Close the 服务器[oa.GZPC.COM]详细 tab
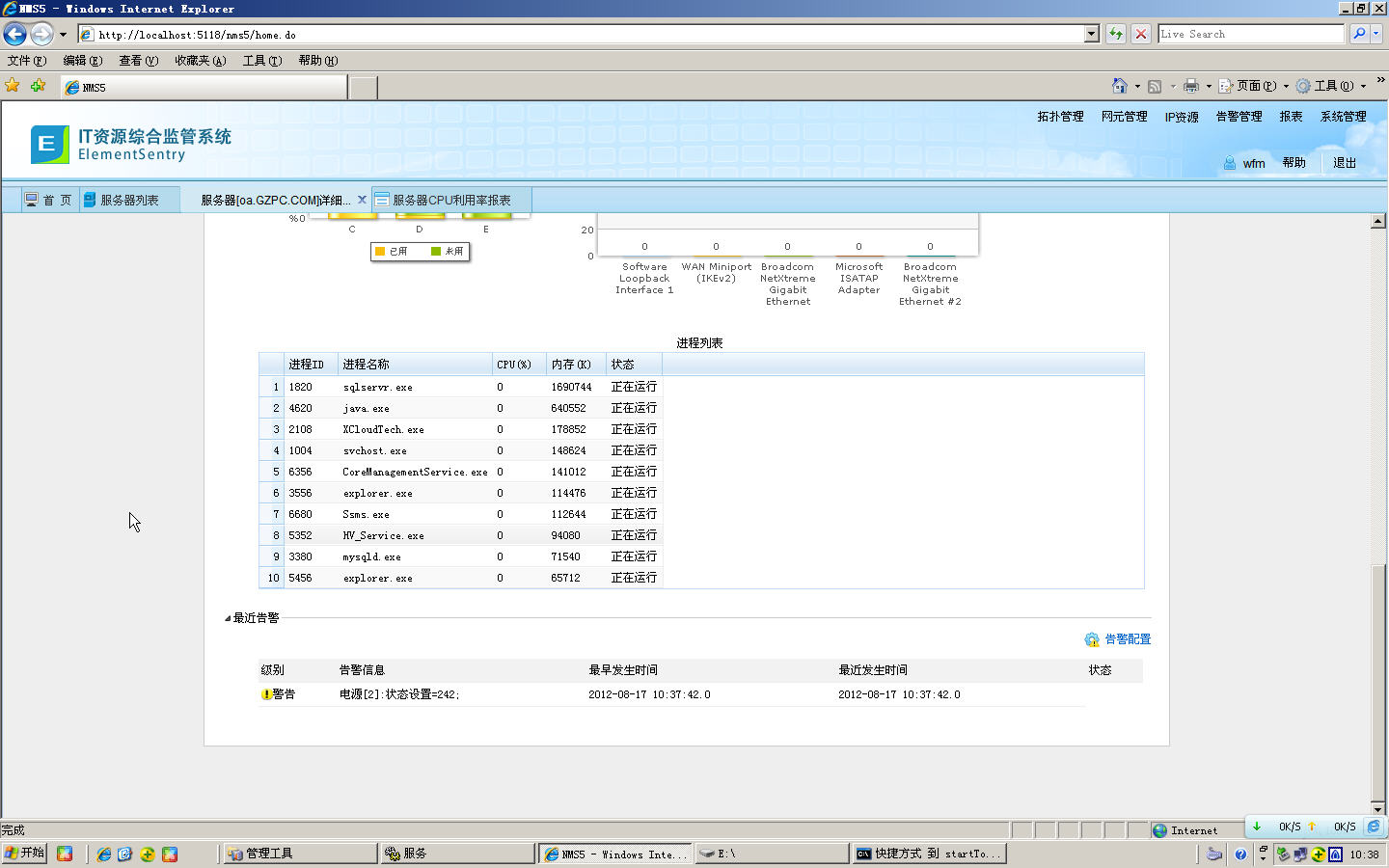Viewport: 1389px width, 868px height. [x=362, y=200]
